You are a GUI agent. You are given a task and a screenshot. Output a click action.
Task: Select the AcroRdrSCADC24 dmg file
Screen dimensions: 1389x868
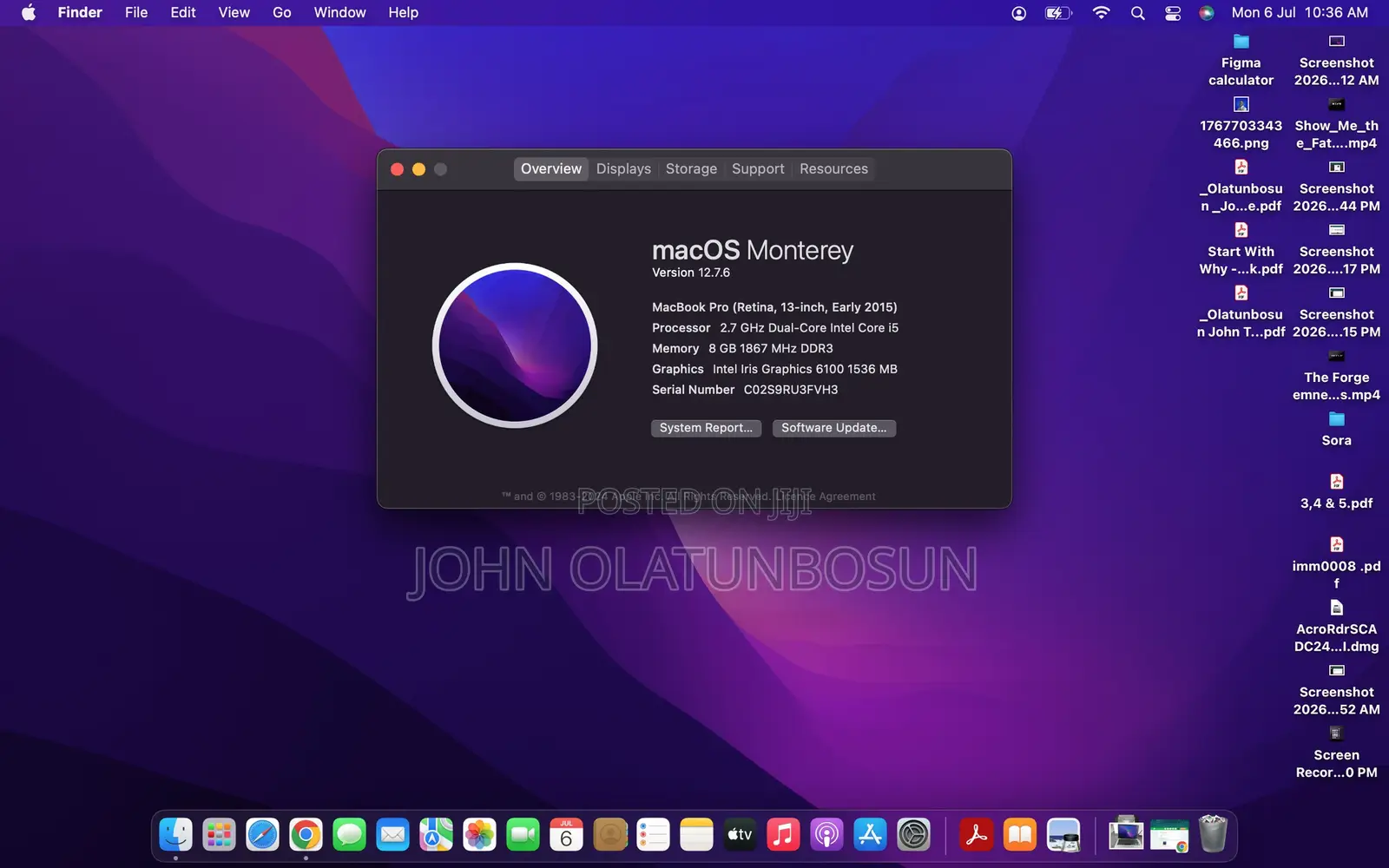click(x=1336, y=627)
